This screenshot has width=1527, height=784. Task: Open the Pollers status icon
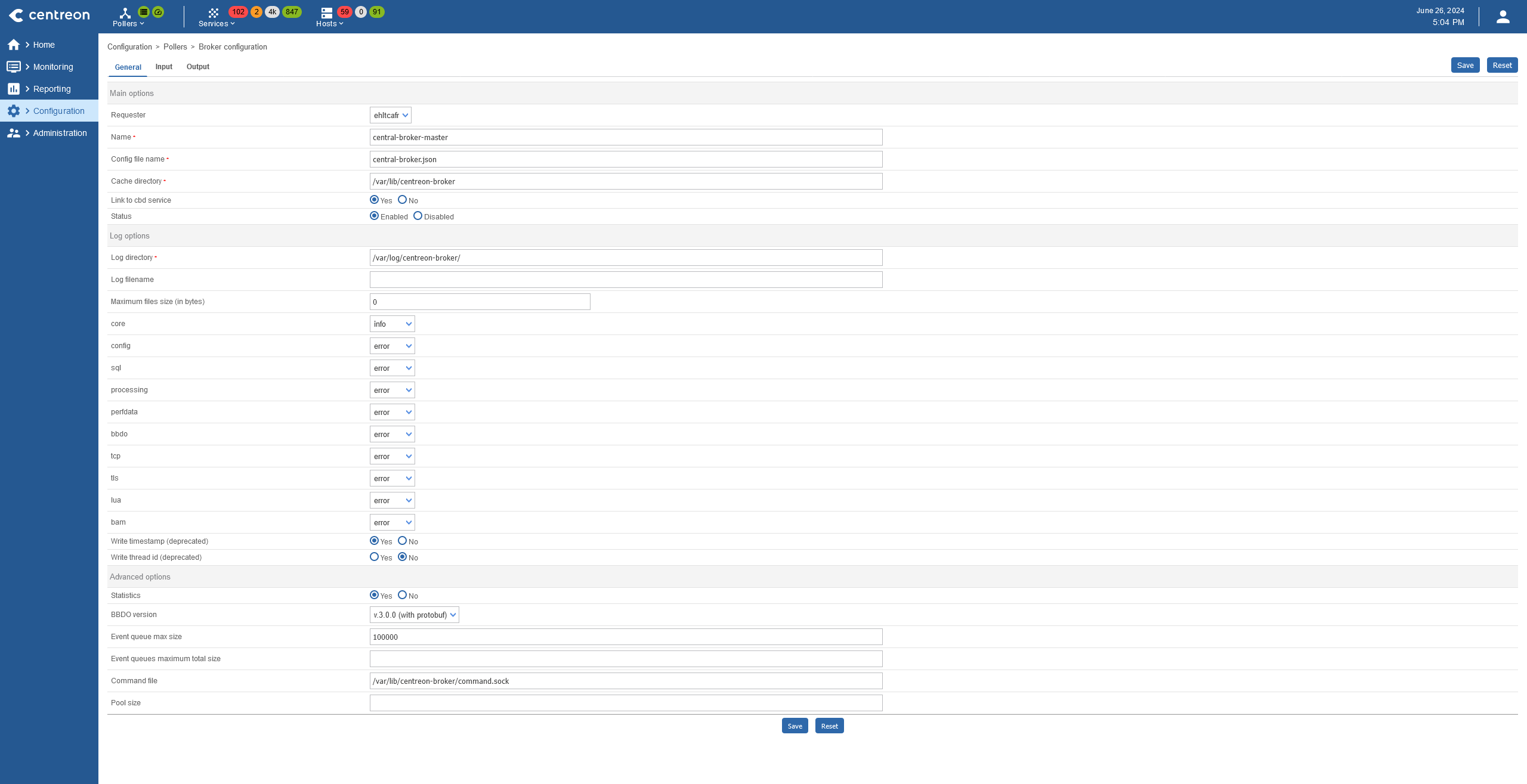click(x=125, y=13)
